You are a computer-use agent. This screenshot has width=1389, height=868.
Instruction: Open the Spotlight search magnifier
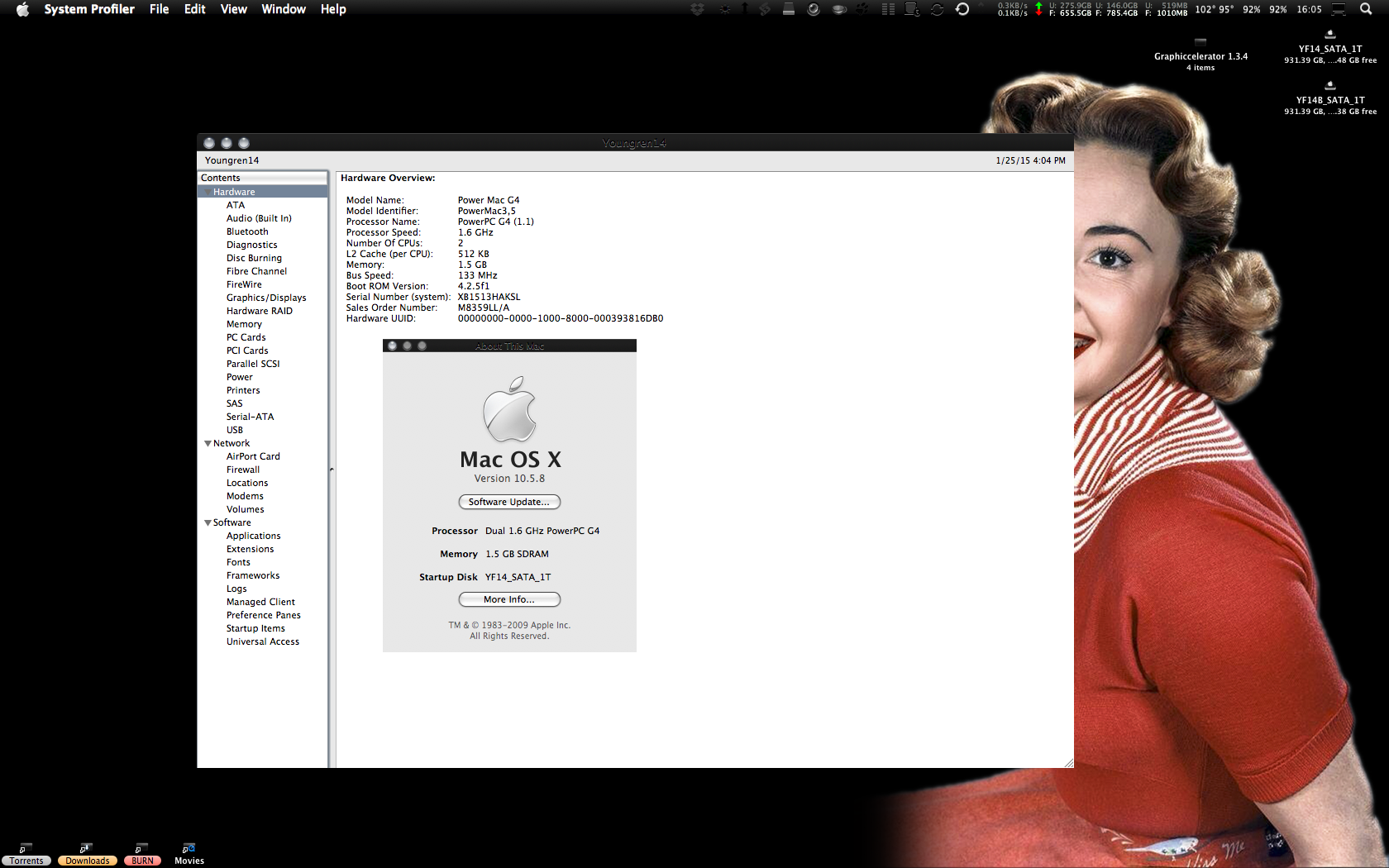(x=1366, y=9)
